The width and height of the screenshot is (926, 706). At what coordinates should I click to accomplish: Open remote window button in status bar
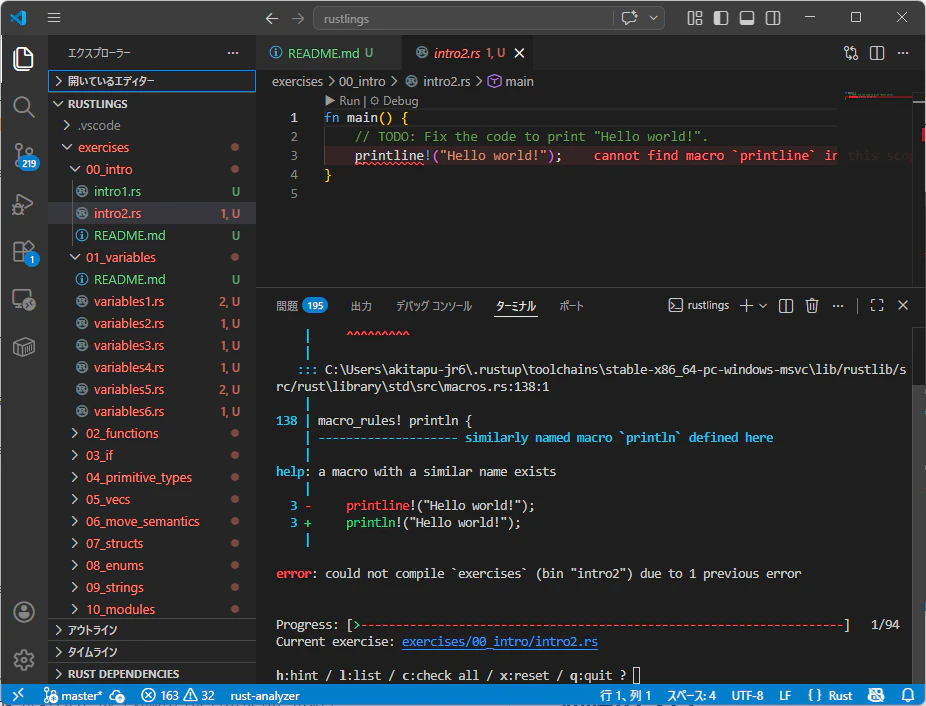18,695
